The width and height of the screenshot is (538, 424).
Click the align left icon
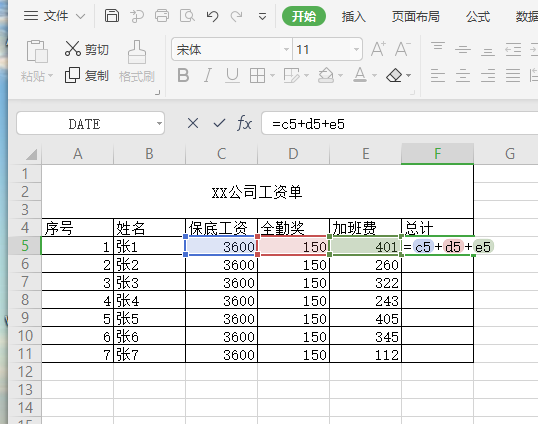pos(438,75)
